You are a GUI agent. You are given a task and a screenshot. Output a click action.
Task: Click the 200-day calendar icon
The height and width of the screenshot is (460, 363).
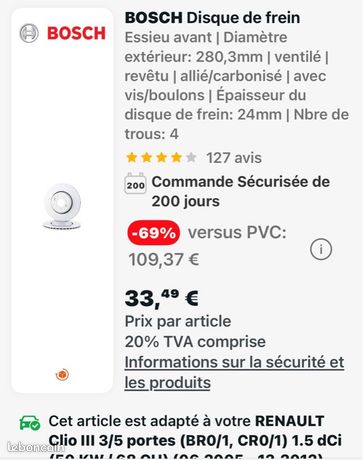[x=135, y=183]
